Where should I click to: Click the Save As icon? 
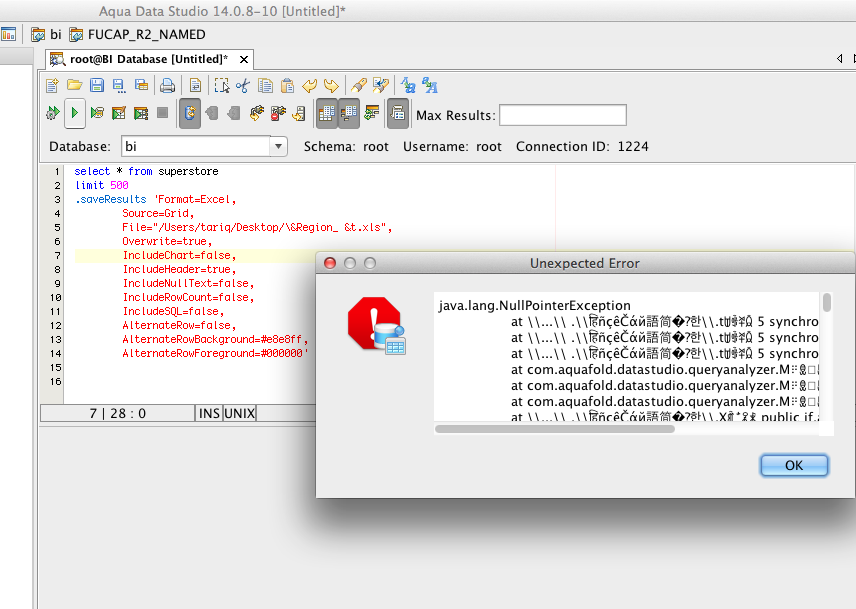tap(118, 85)
